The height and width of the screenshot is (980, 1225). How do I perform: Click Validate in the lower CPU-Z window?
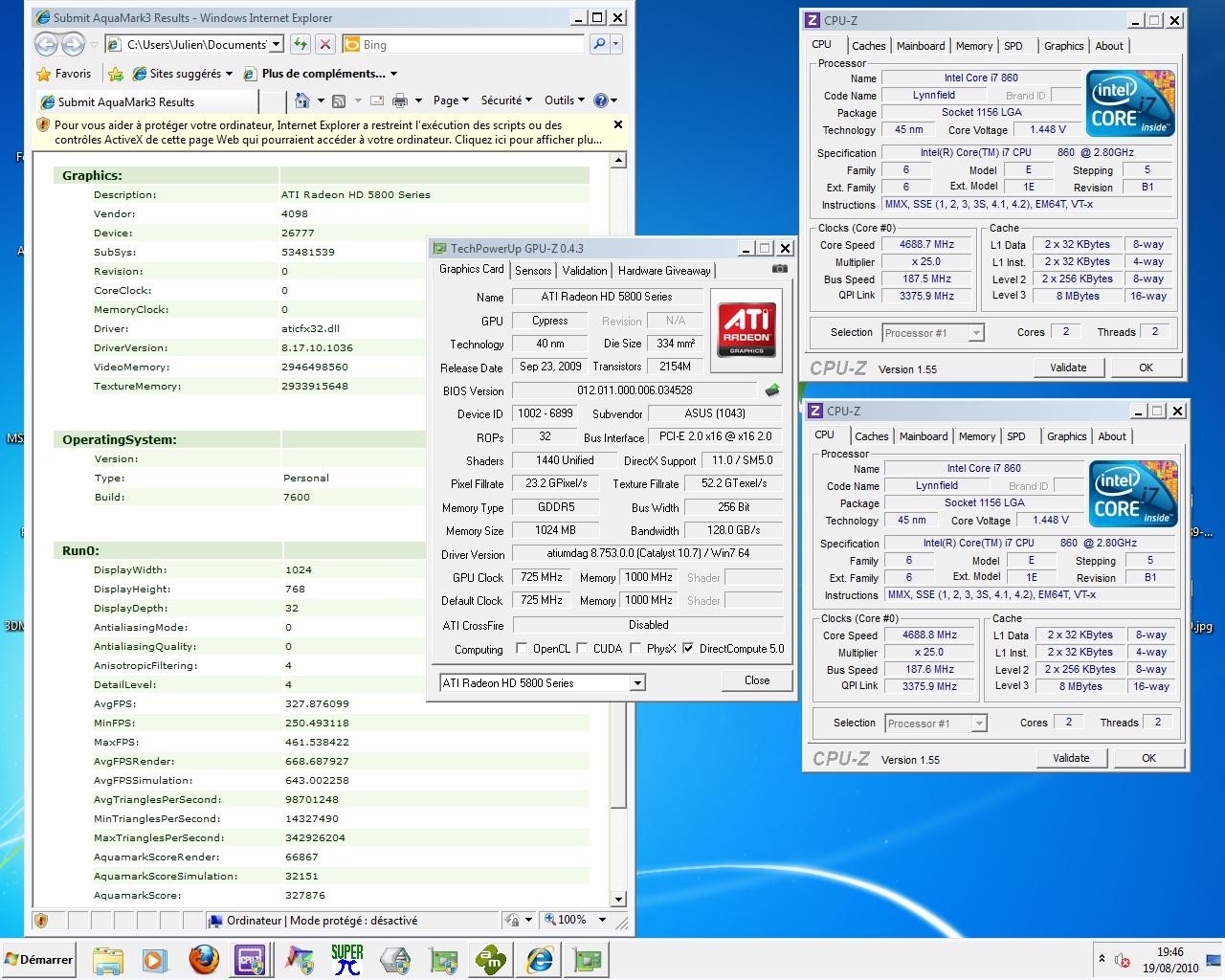(1071, 758)
